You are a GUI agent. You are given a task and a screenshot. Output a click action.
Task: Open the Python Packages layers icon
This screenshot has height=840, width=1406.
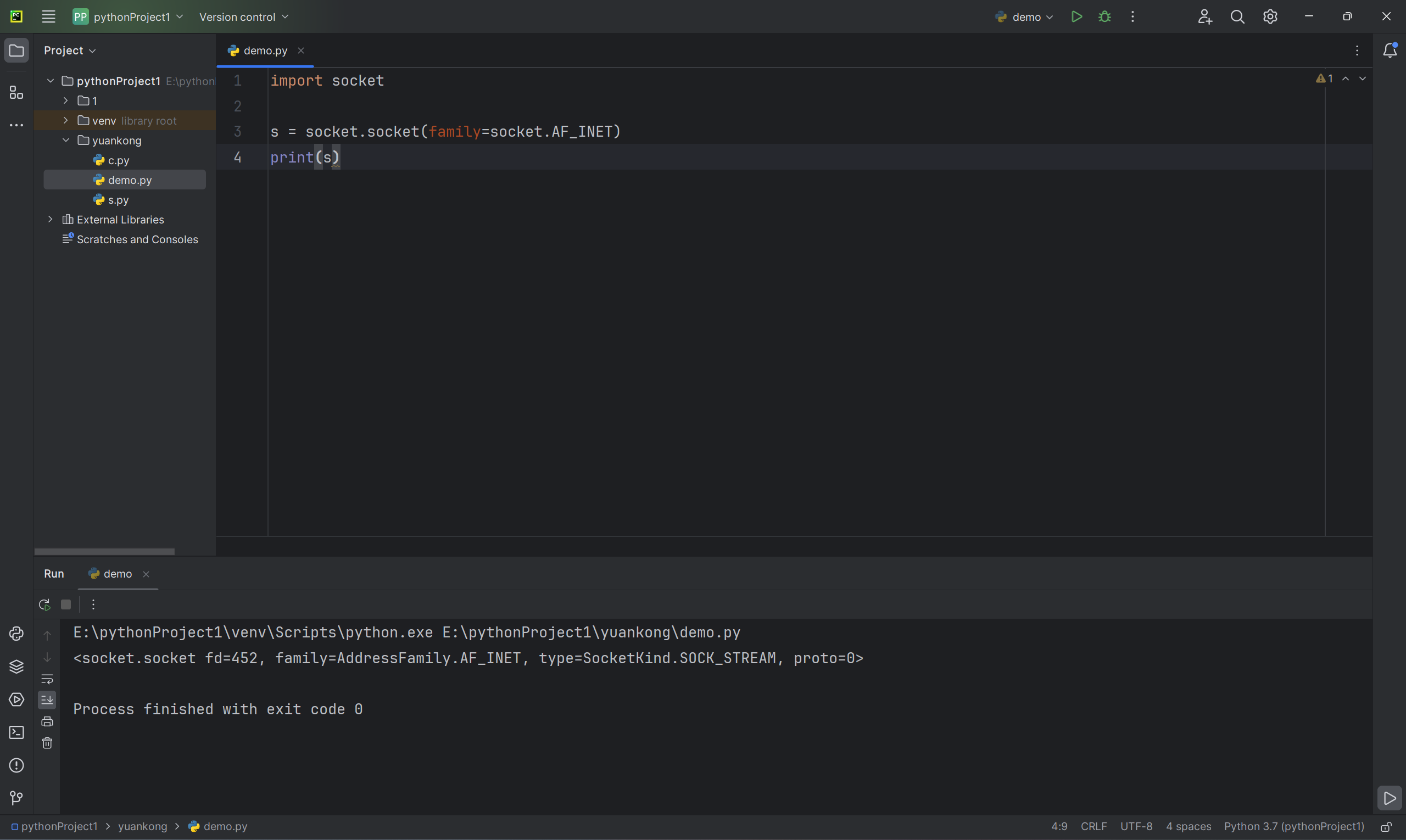(16, 666)
